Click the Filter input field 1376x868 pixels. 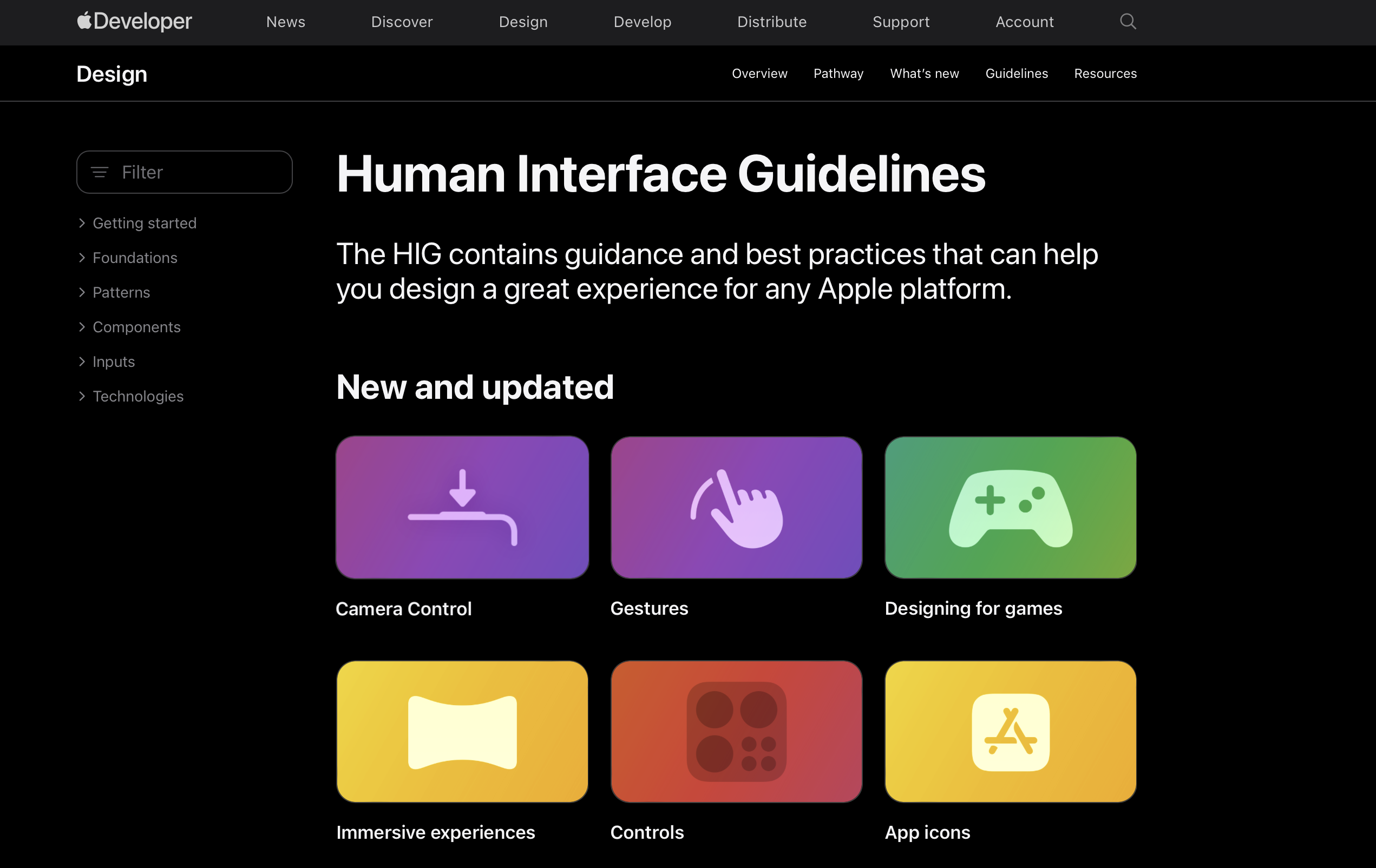[x=184, y=172]
